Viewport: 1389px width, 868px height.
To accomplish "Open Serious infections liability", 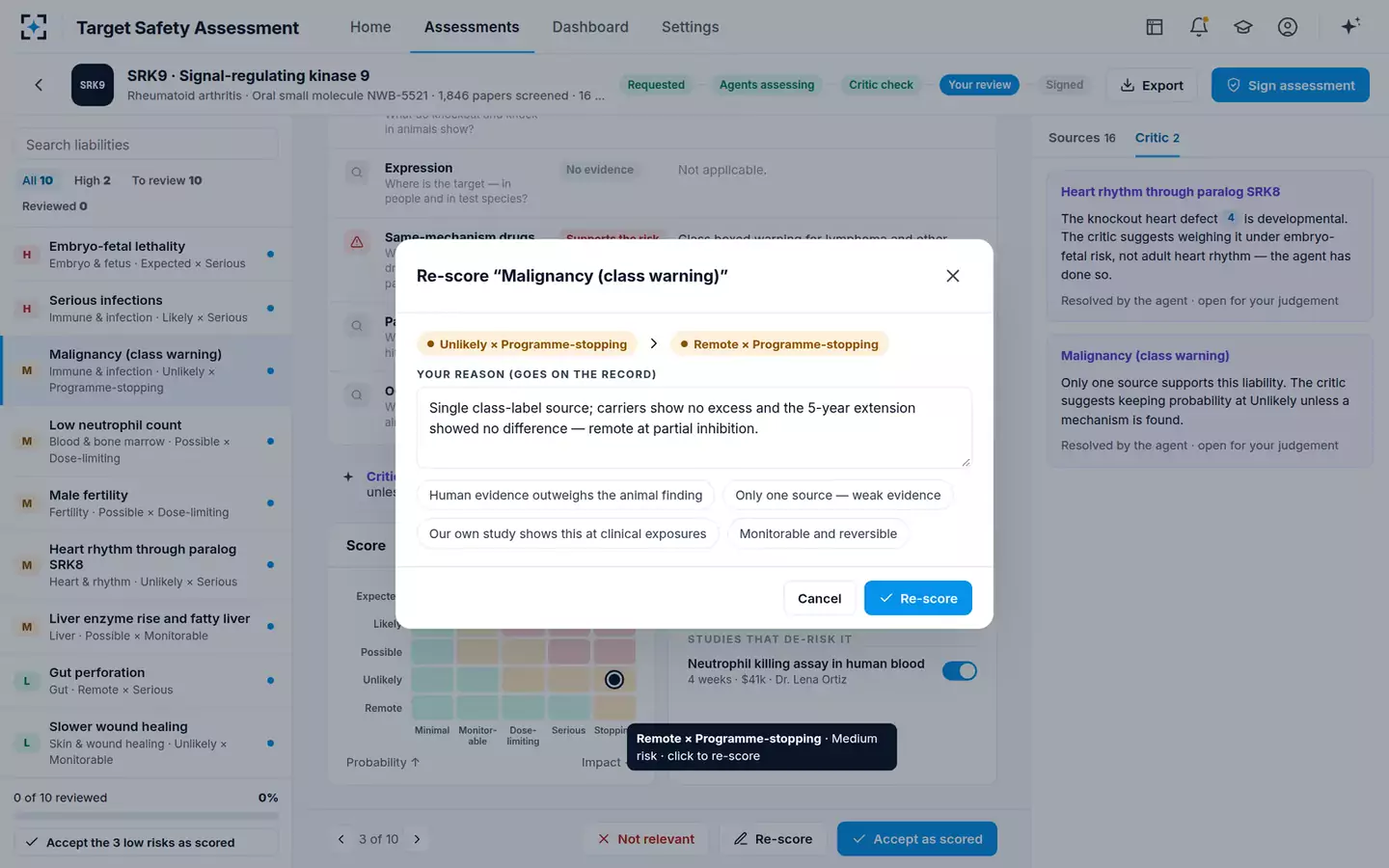I will pyautogui.click(x=146, y=309).
